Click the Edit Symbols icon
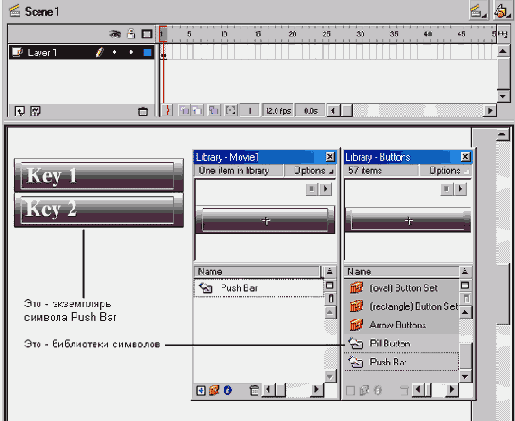This screenshot has height=421, width=515. [x=502, y=11]
